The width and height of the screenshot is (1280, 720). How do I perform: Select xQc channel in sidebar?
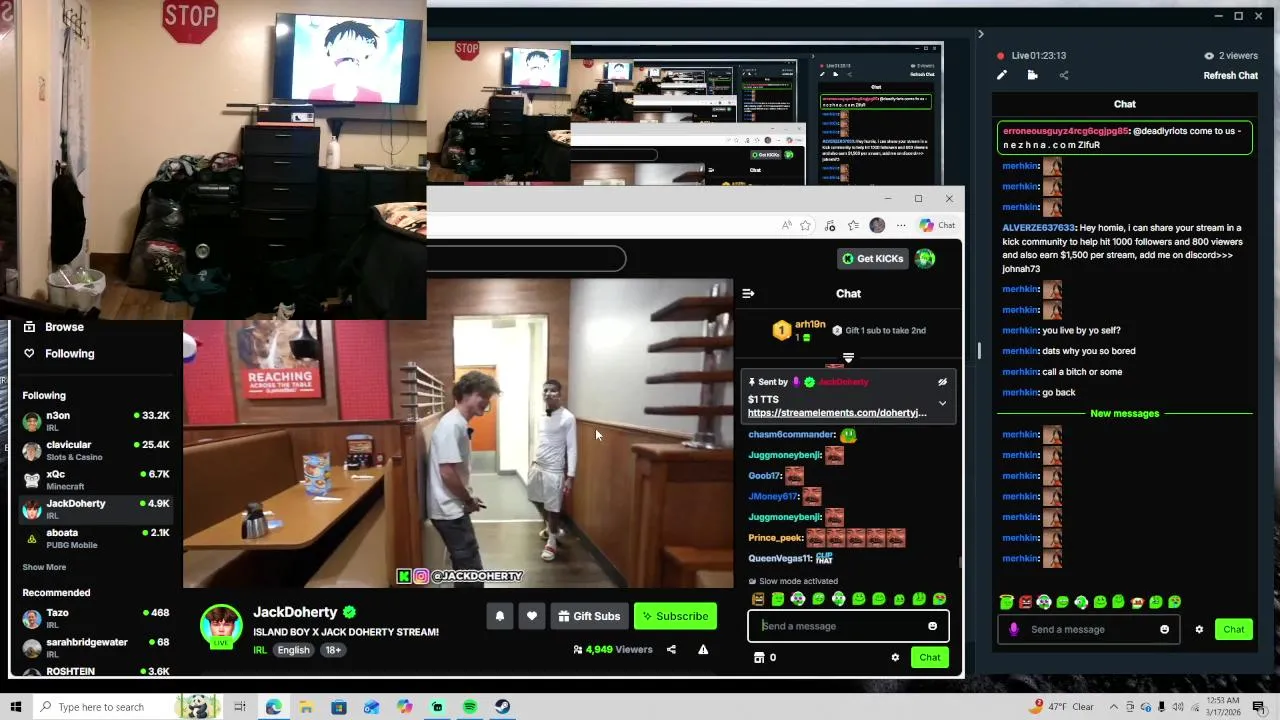[96, 480]
